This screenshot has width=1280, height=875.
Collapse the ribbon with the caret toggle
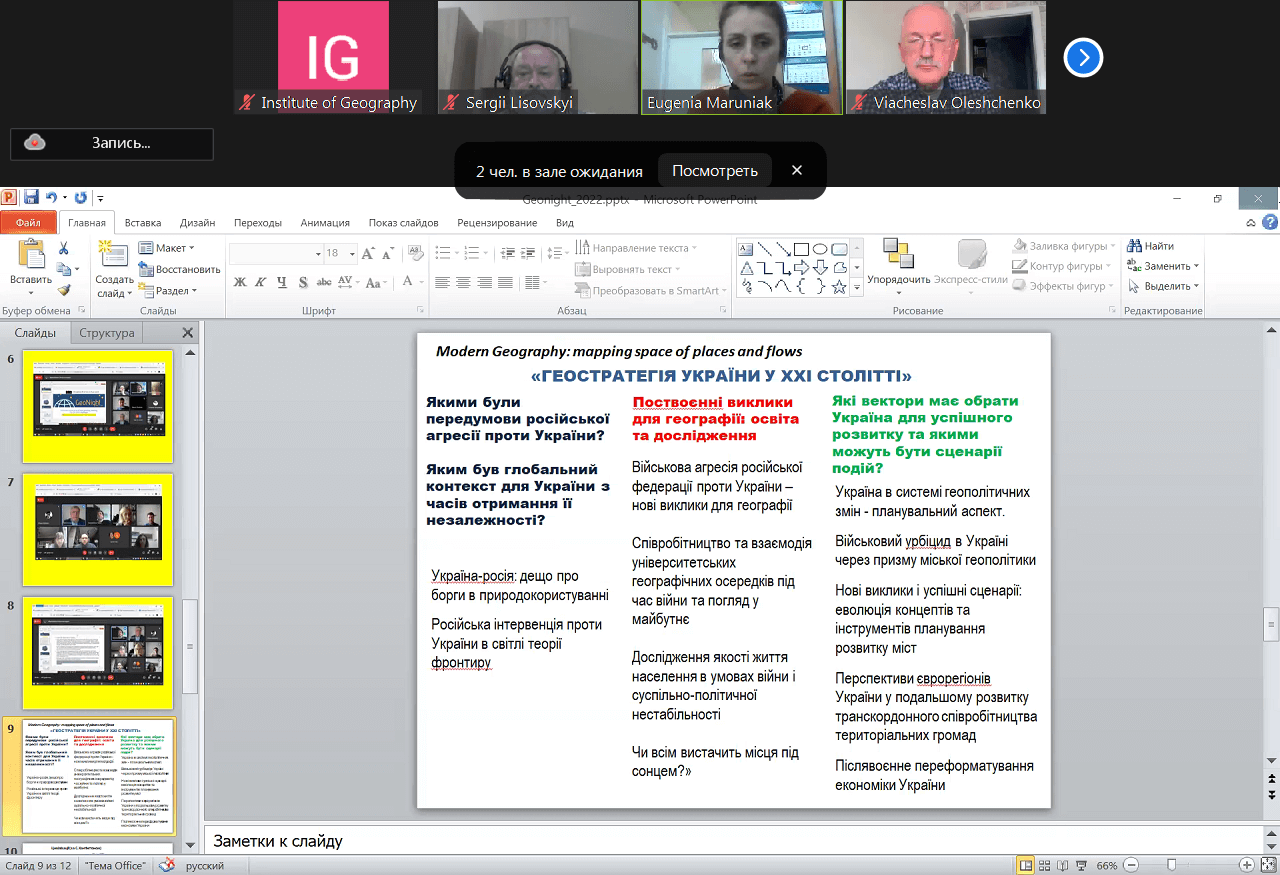click(1249, 222)
